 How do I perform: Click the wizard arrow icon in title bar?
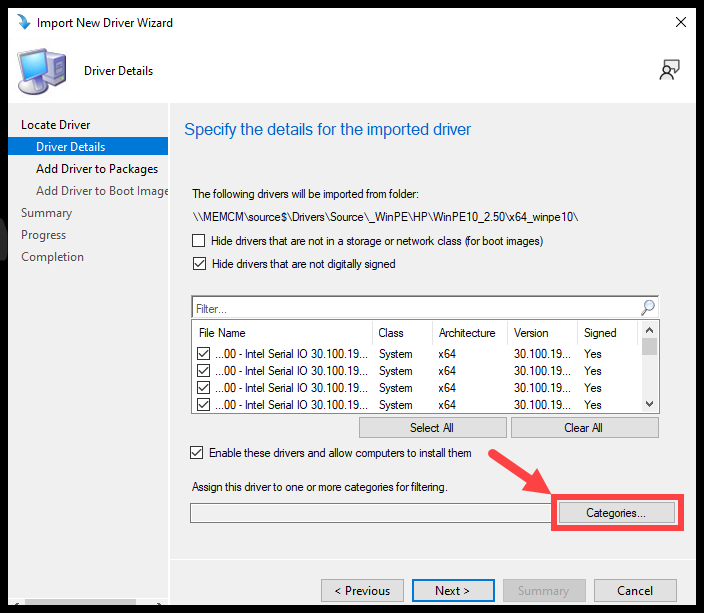(x=23, y=22)
